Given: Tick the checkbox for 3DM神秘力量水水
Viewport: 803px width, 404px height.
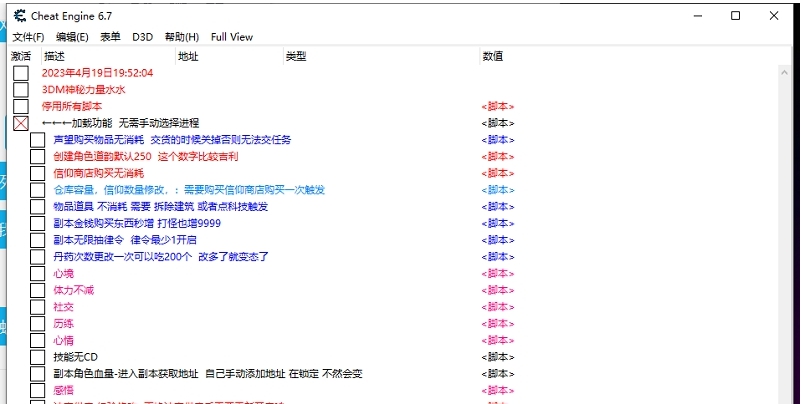Looking at the screenshot, I should pos(21,90).
